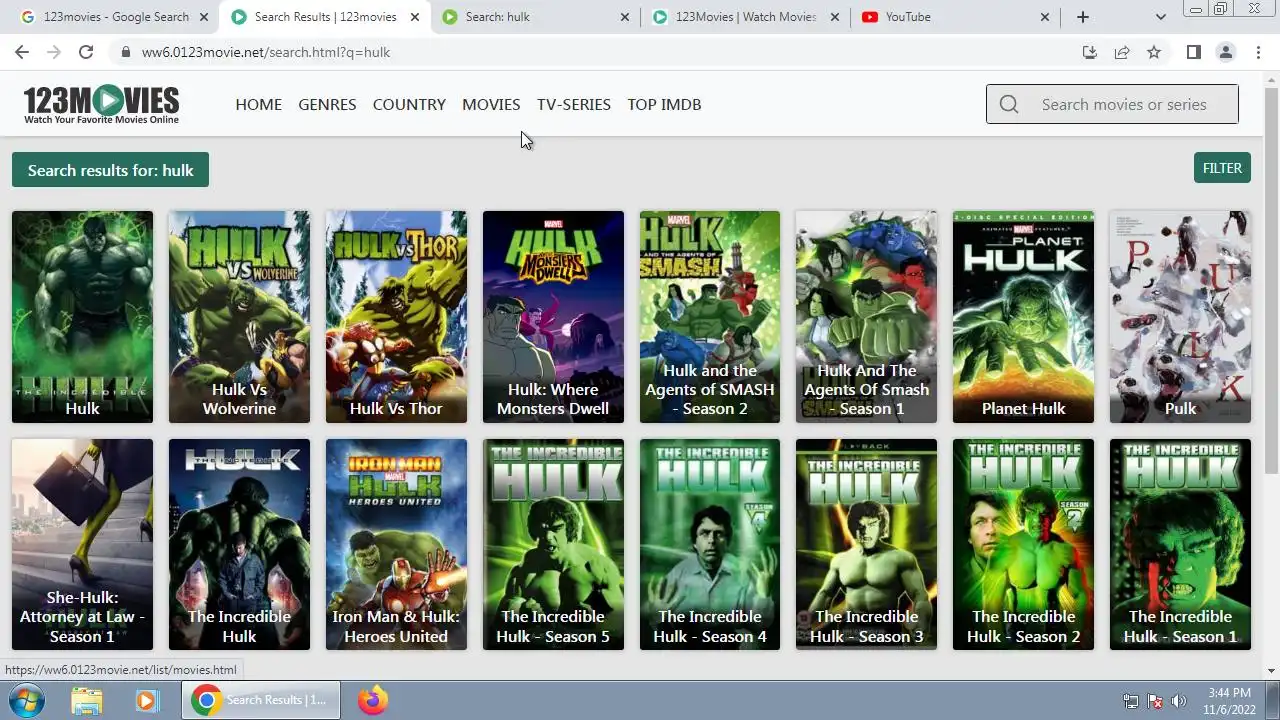Open the Windows Start button
The width and height of the screenshot is (1280, 720).
[27, 700]
